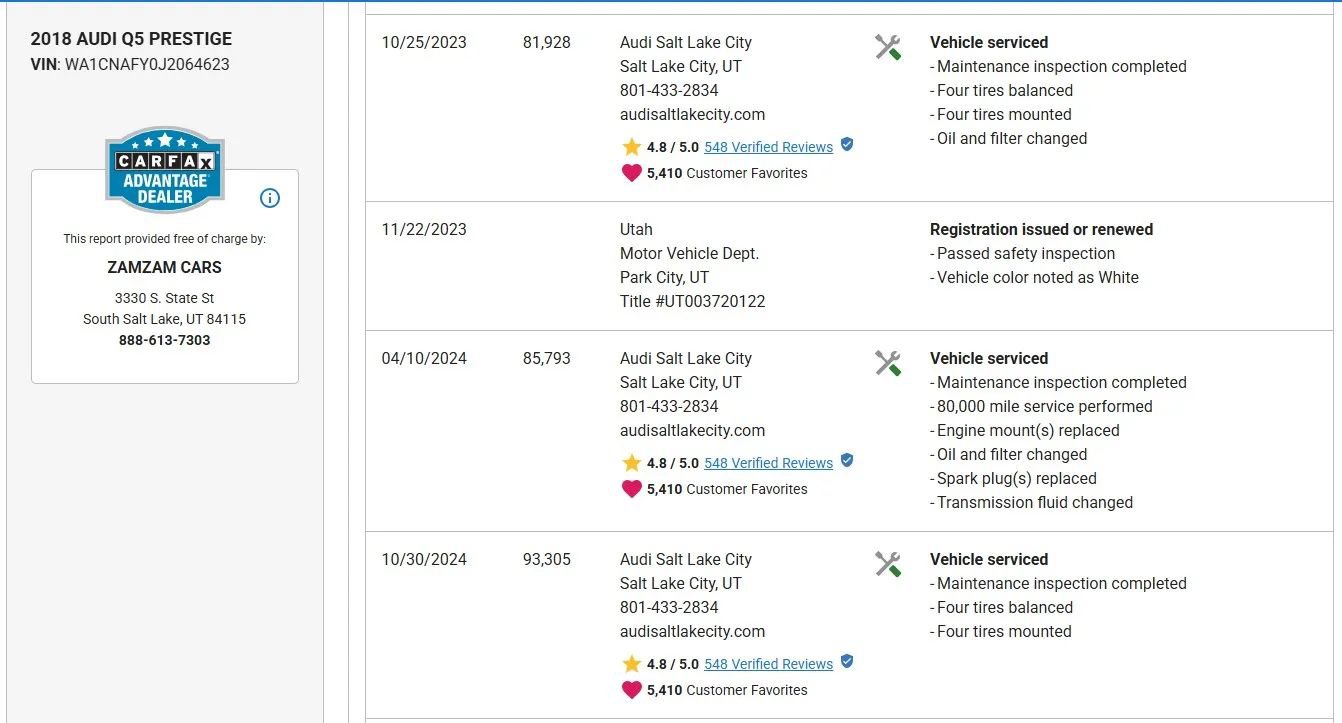
Task: Click heart favorites icon in 04/10/2024 entry
Action: click(631, 489)
